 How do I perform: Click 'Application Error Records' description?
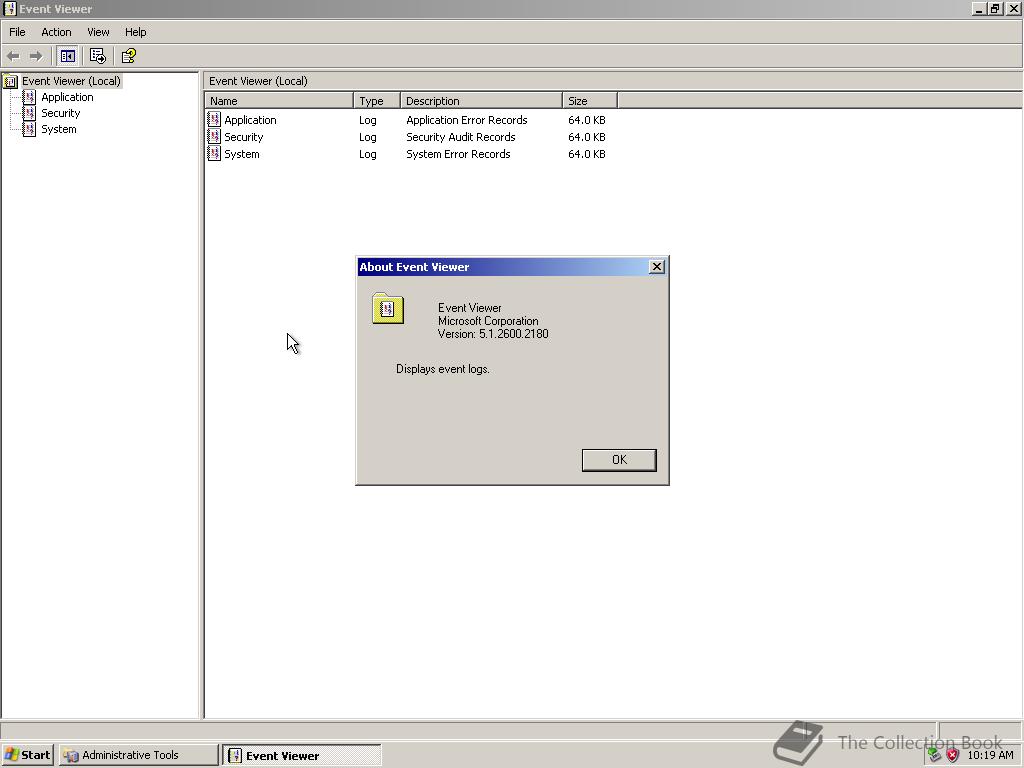[x=466, y=120]
